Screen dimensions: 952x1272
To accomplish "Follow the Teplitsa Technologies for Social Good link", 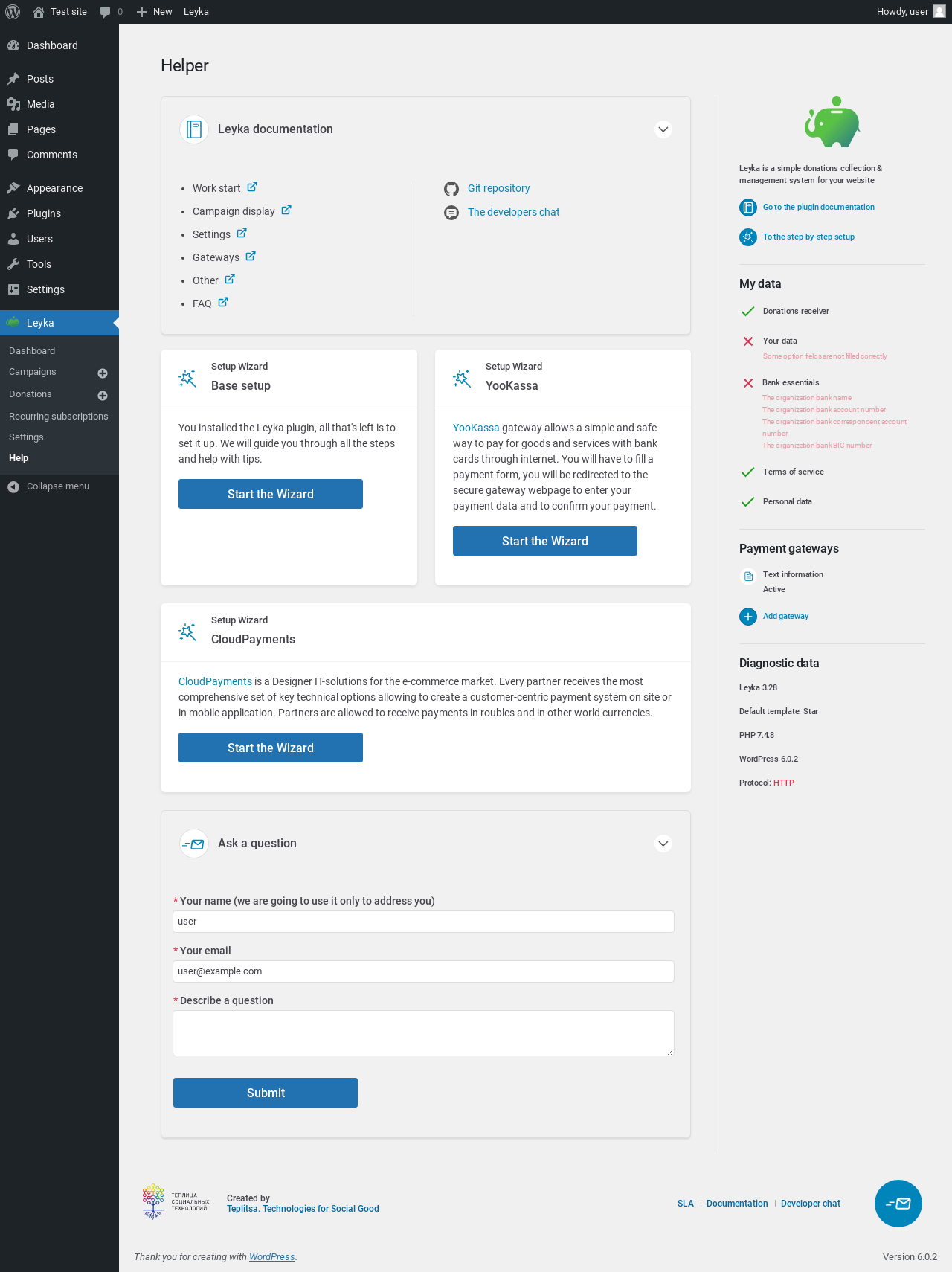I will click(303, 1209).
